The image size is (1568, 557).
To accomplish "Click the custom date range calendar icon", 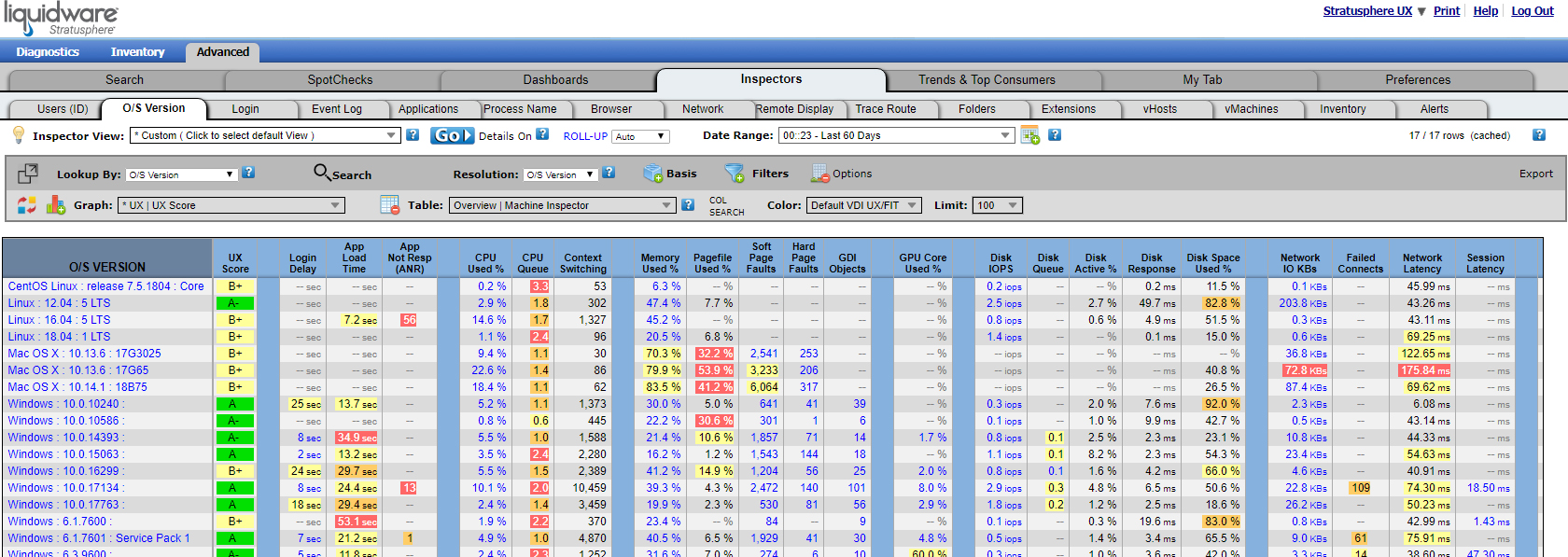I will [x=1030, y=135].
